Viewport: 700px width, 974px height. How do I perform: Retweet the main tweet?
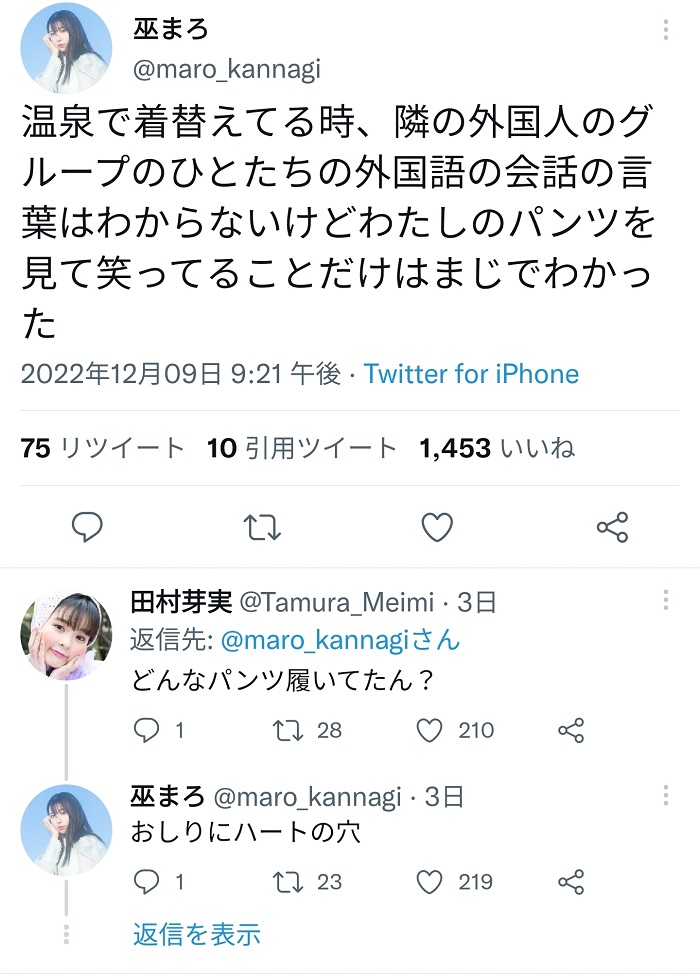pos(261,527)
